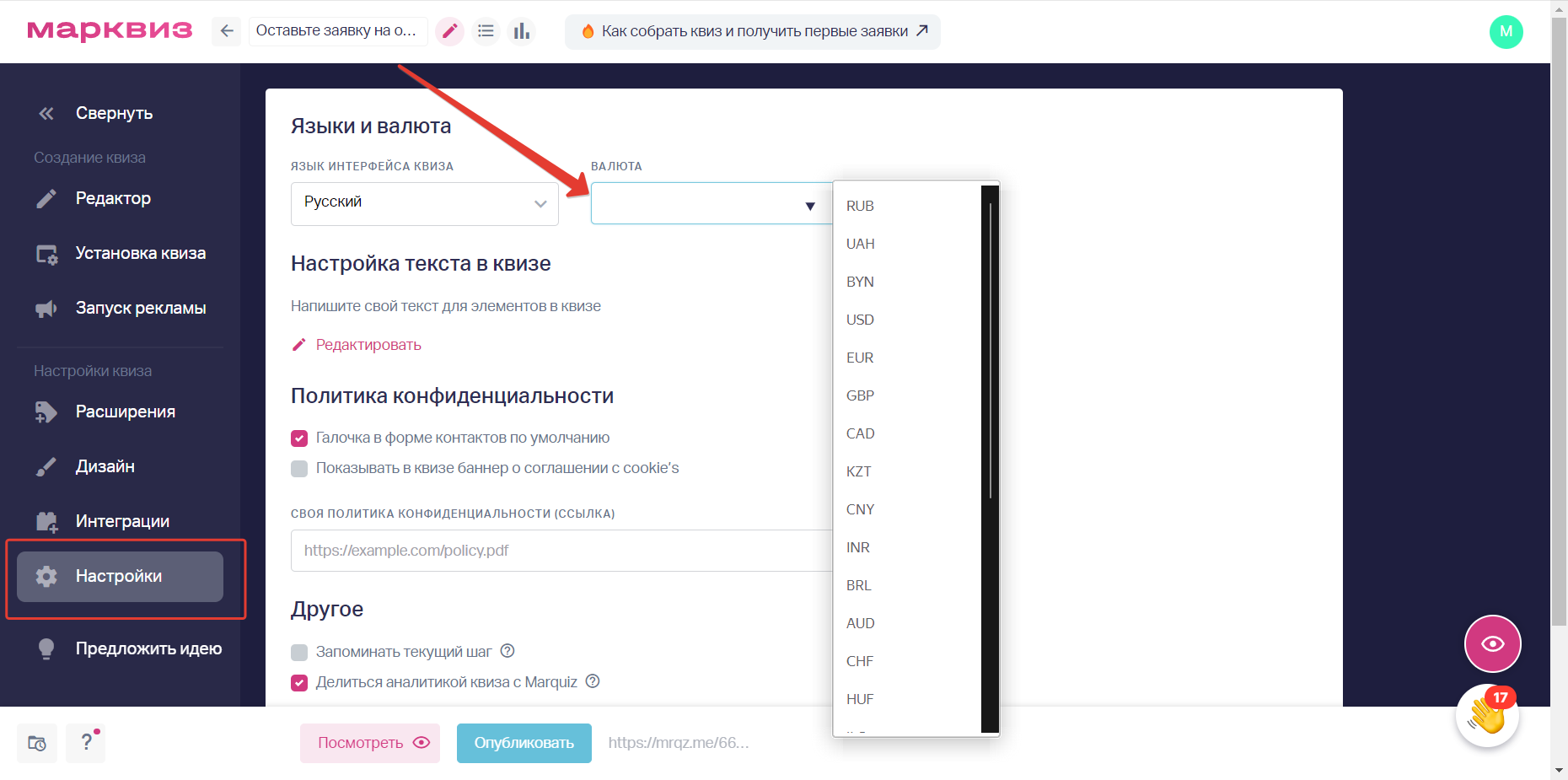Image resolution: width=1568 pixels, height=780 pixels.
Task: Select Настройки in the sidebar
Action: pos(120,577)
